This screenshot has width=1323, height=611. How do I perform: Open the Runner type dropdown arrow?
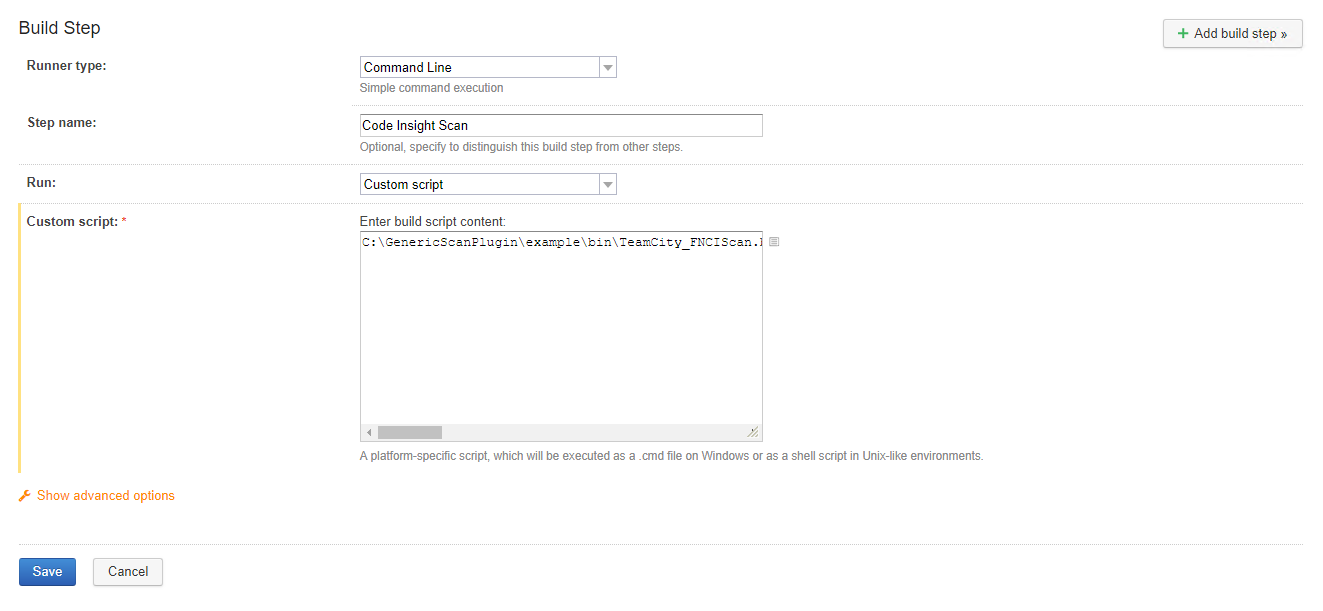point(607,68)
